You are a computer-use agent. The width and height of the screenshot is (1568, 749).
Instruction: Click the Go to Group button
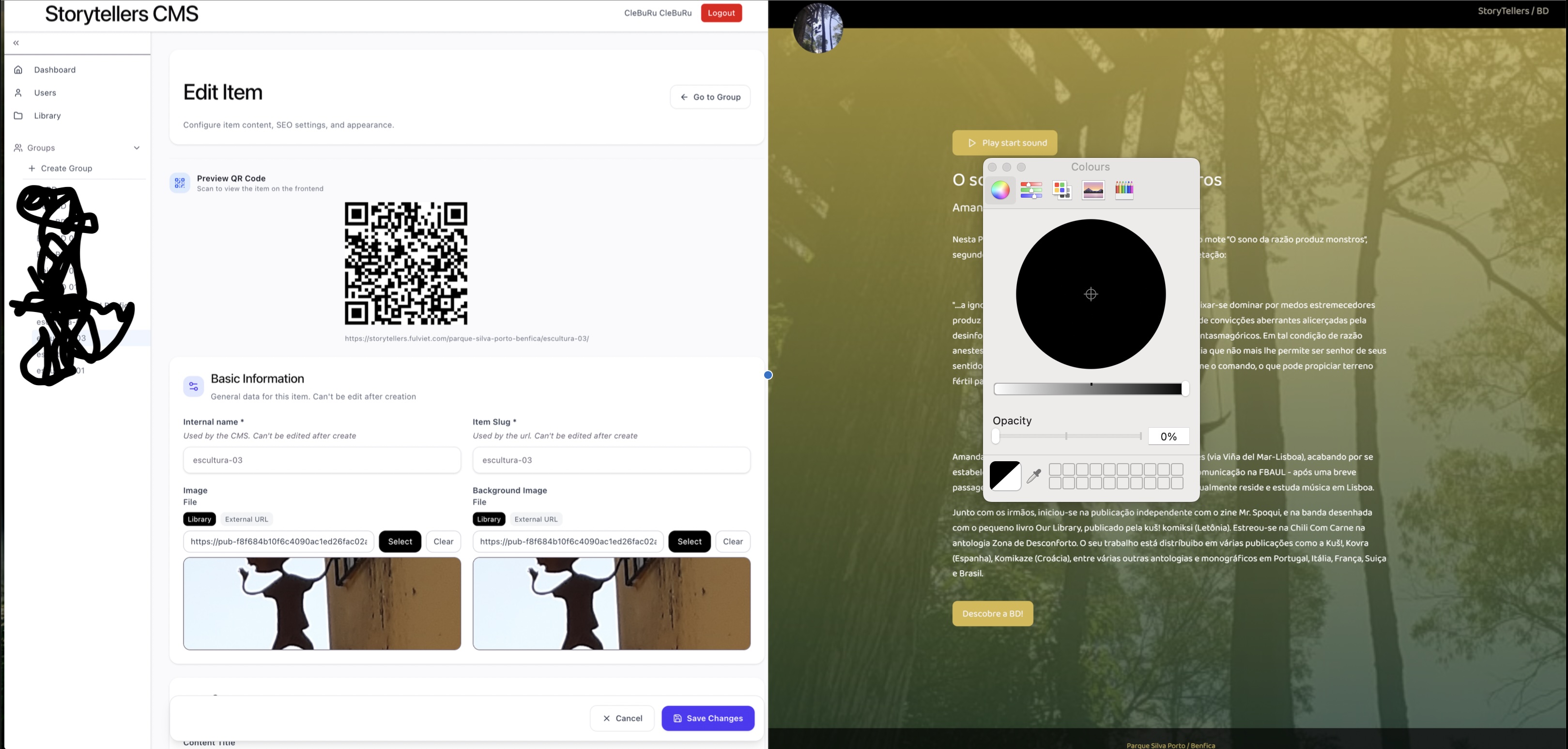710,97
